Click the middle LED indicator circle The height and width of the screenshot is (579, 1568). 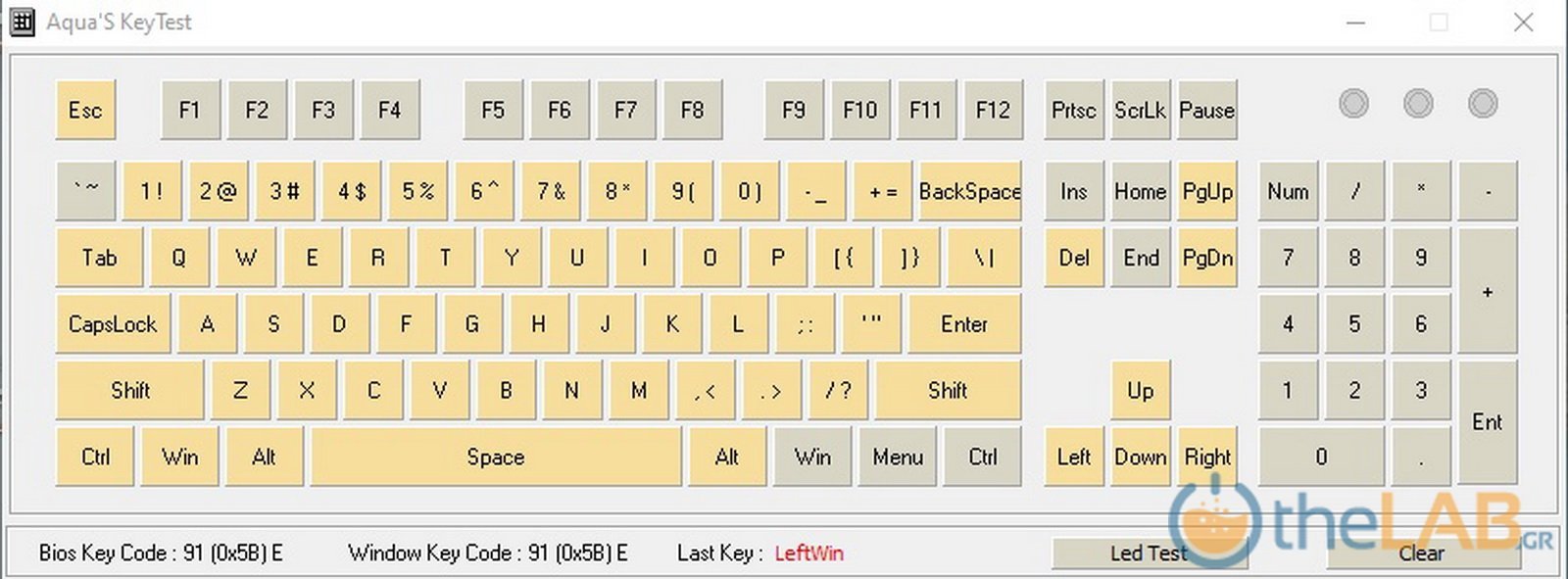[x=1418, y=104]
